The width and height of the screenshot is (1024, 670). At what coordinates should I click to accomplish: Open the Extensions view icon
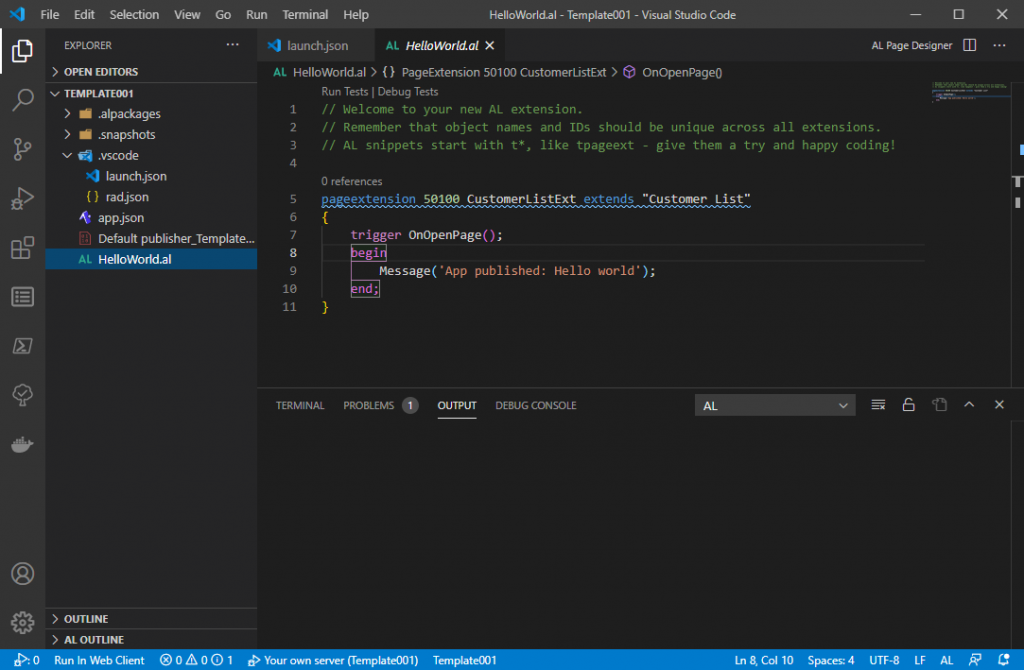click(x=22, y=248)
